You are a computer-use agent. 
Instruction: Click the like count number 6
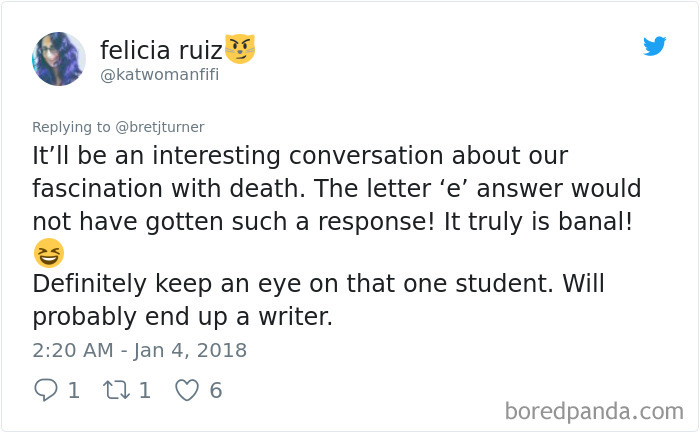[x=215, y=390]
